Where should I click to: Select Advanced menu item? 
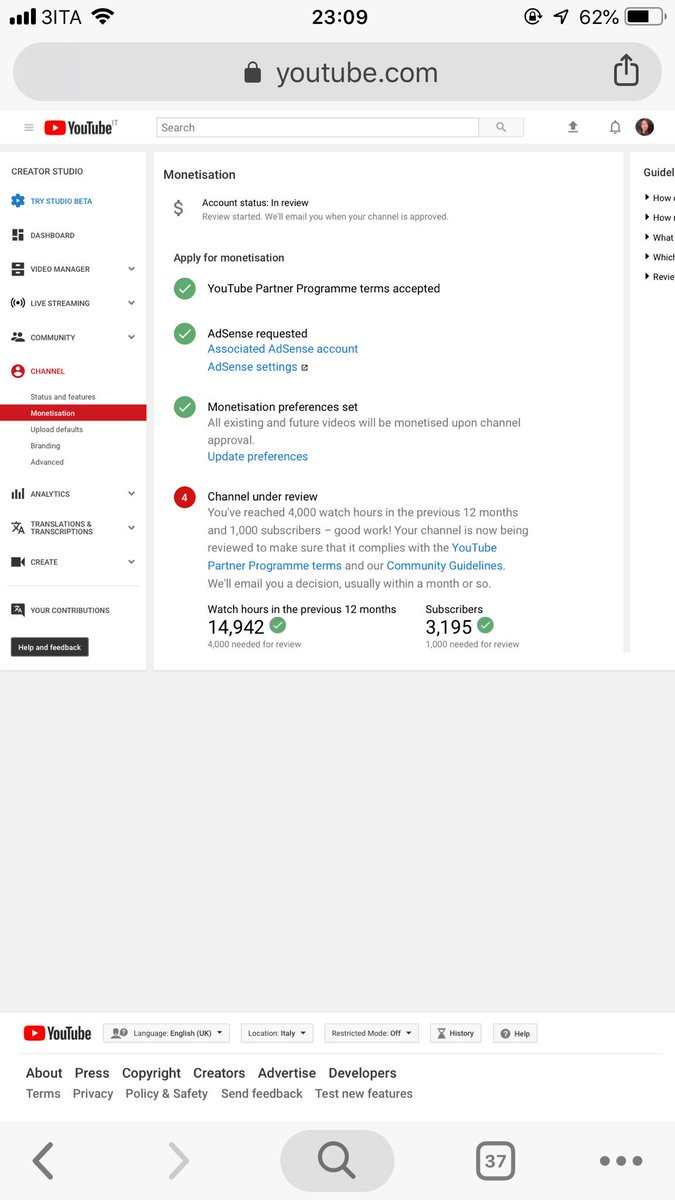[x=47, y=462]
